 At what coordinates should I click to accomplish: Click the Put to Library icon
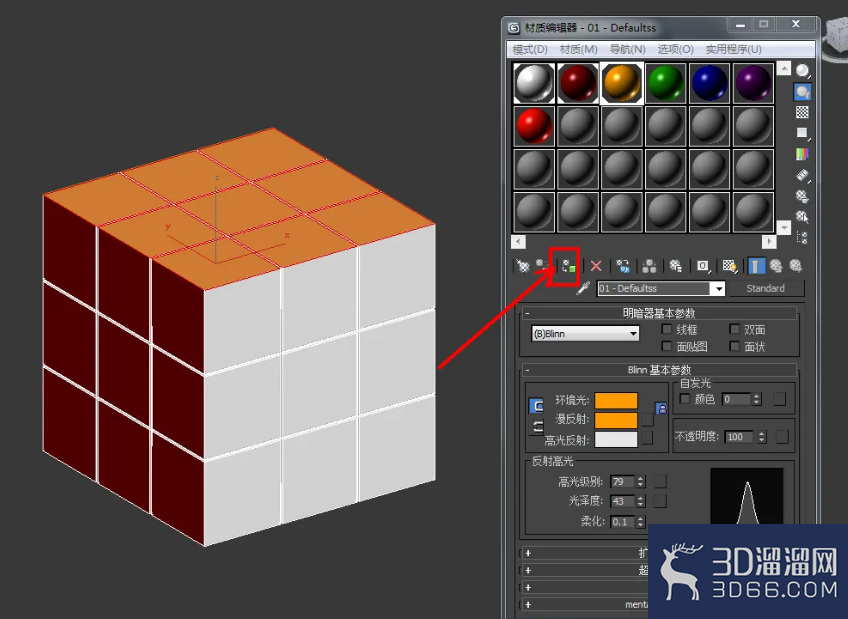point(675,266)
